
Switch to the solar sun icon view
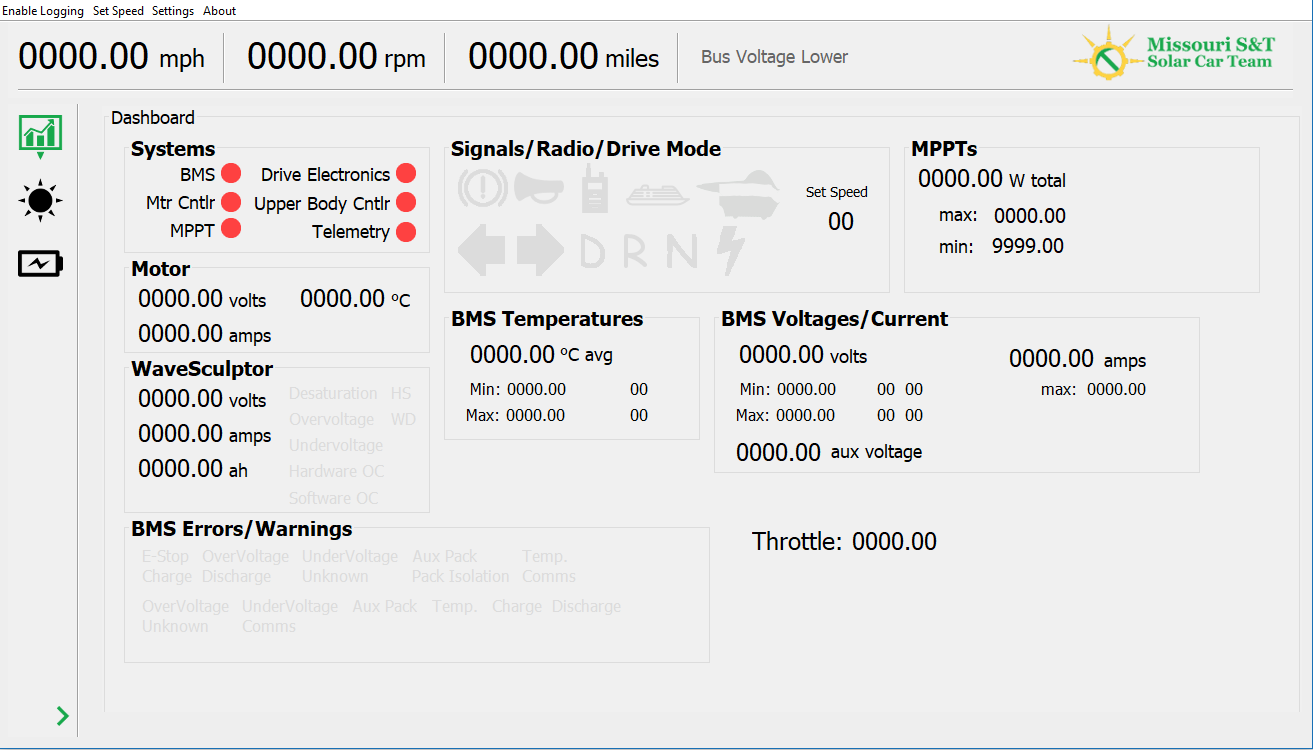40,201
